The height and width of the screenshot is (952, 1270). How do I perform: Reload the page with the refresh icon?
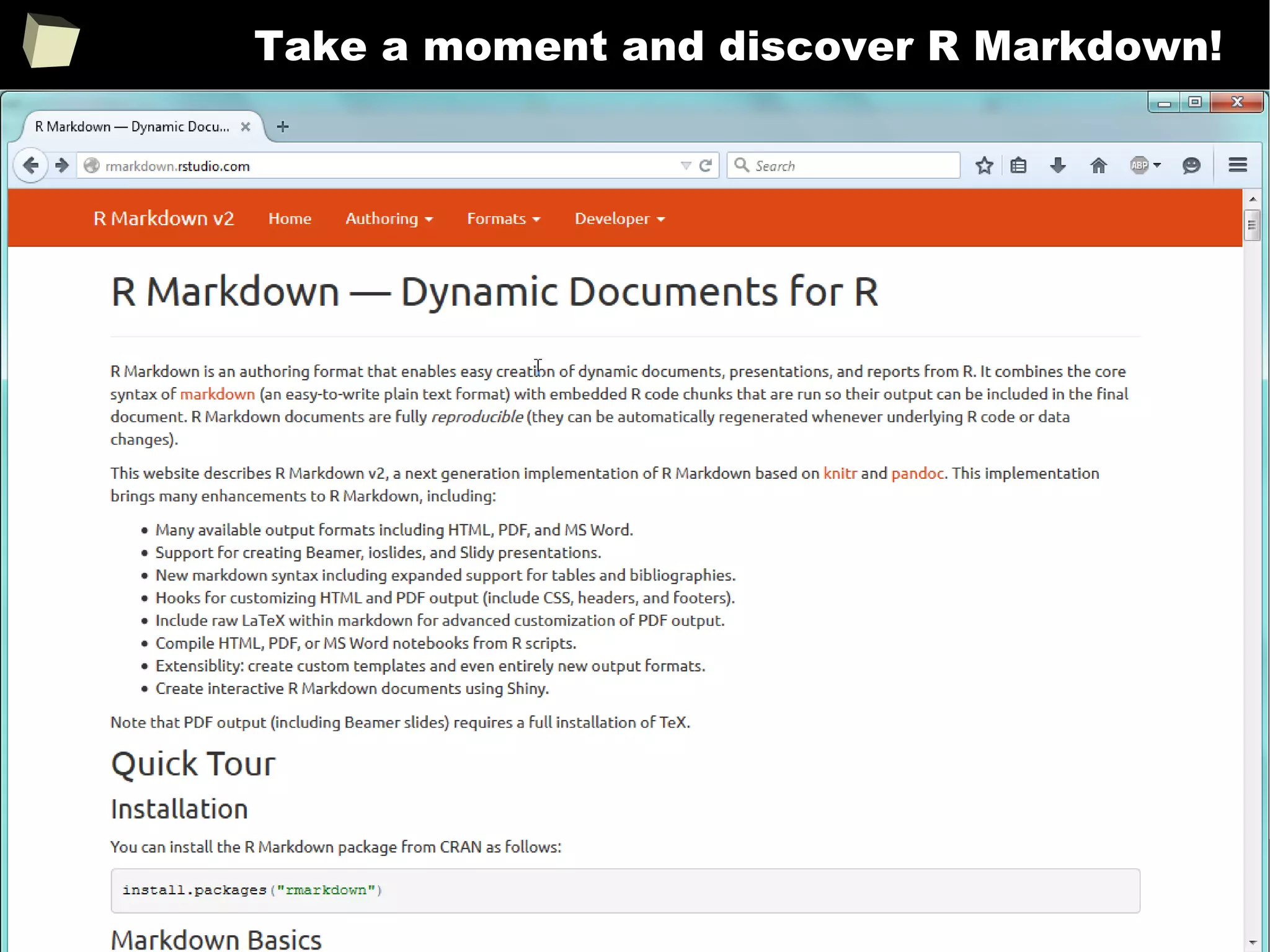(706, 166)
